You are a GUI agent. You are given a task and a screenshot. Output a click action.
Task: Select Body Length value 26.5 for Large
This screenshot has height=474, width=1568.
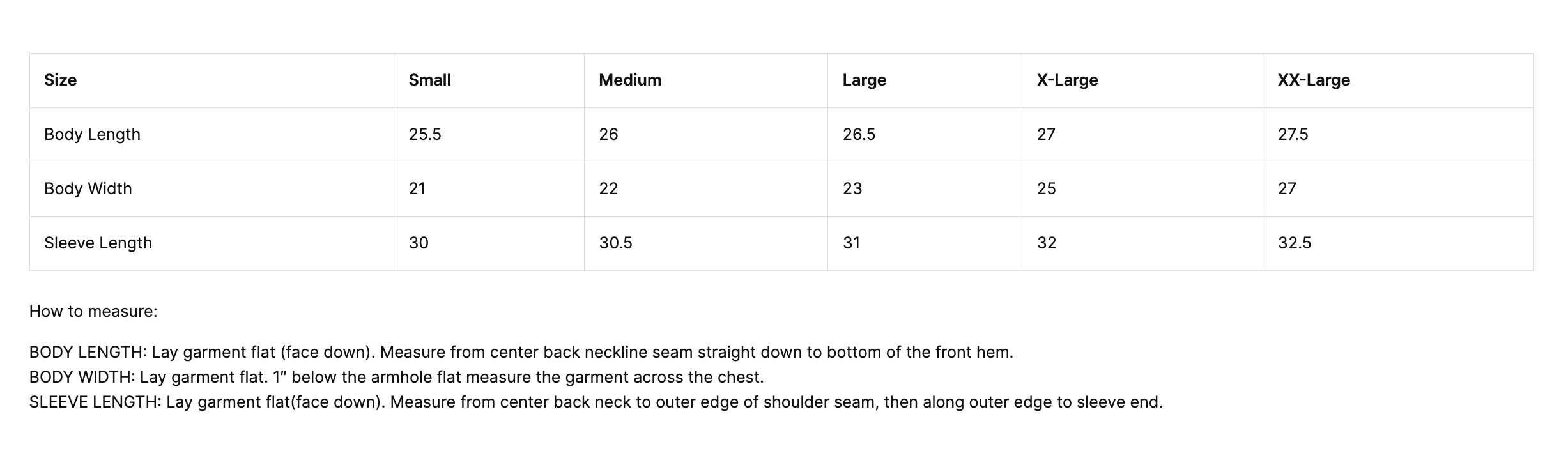[x=859, y=135]
